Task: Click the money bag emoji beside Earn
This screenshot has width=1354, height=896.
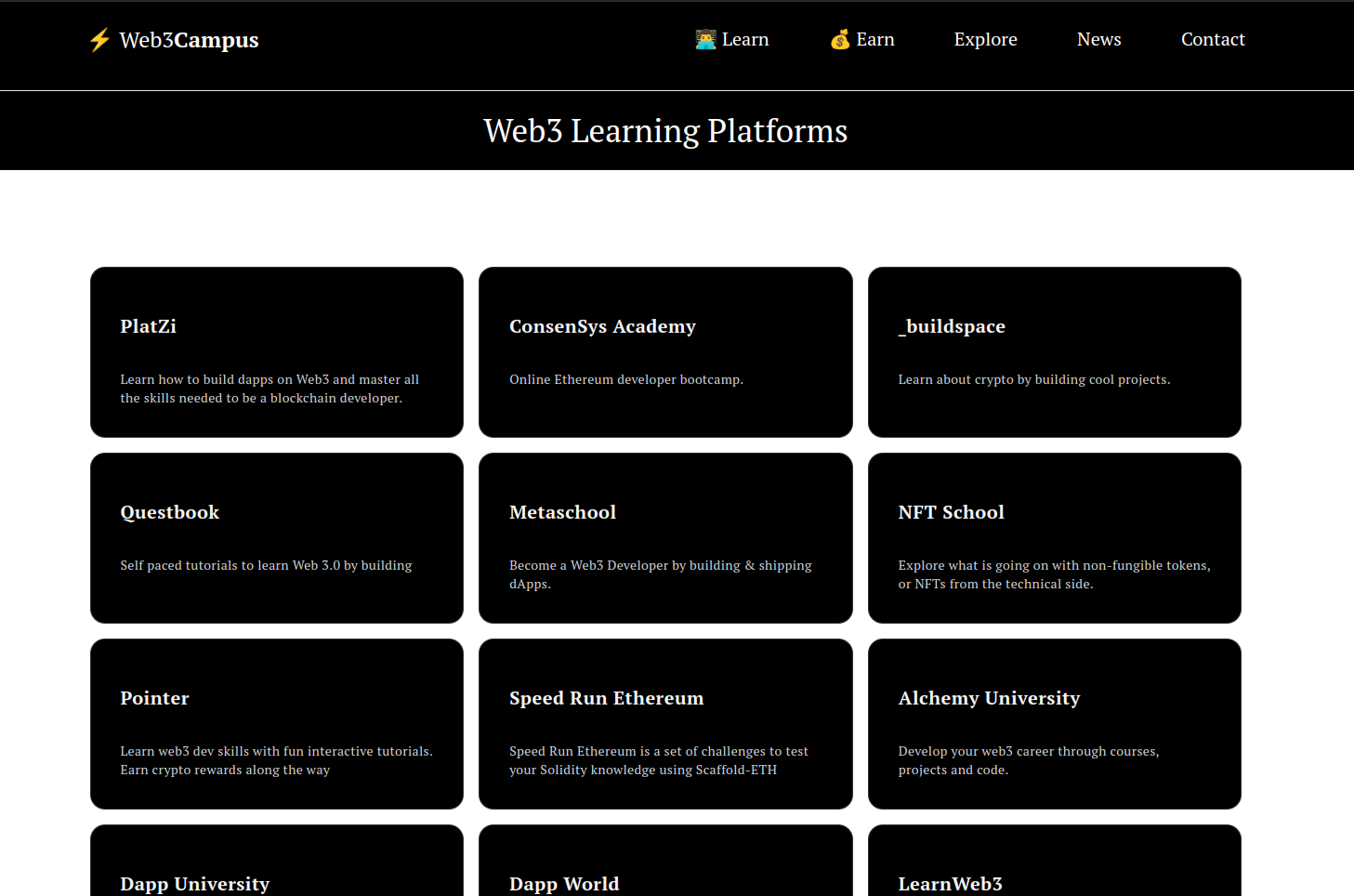Action: coord(840,39)
